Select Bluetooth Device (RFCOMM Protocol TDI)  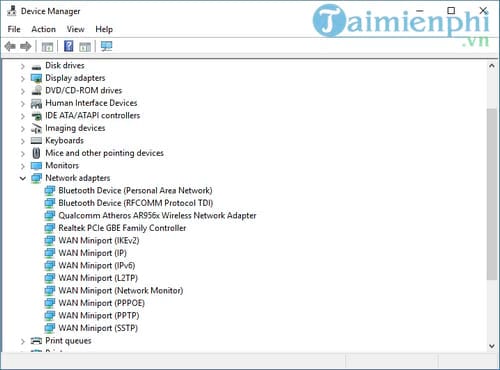pos(136,203)
